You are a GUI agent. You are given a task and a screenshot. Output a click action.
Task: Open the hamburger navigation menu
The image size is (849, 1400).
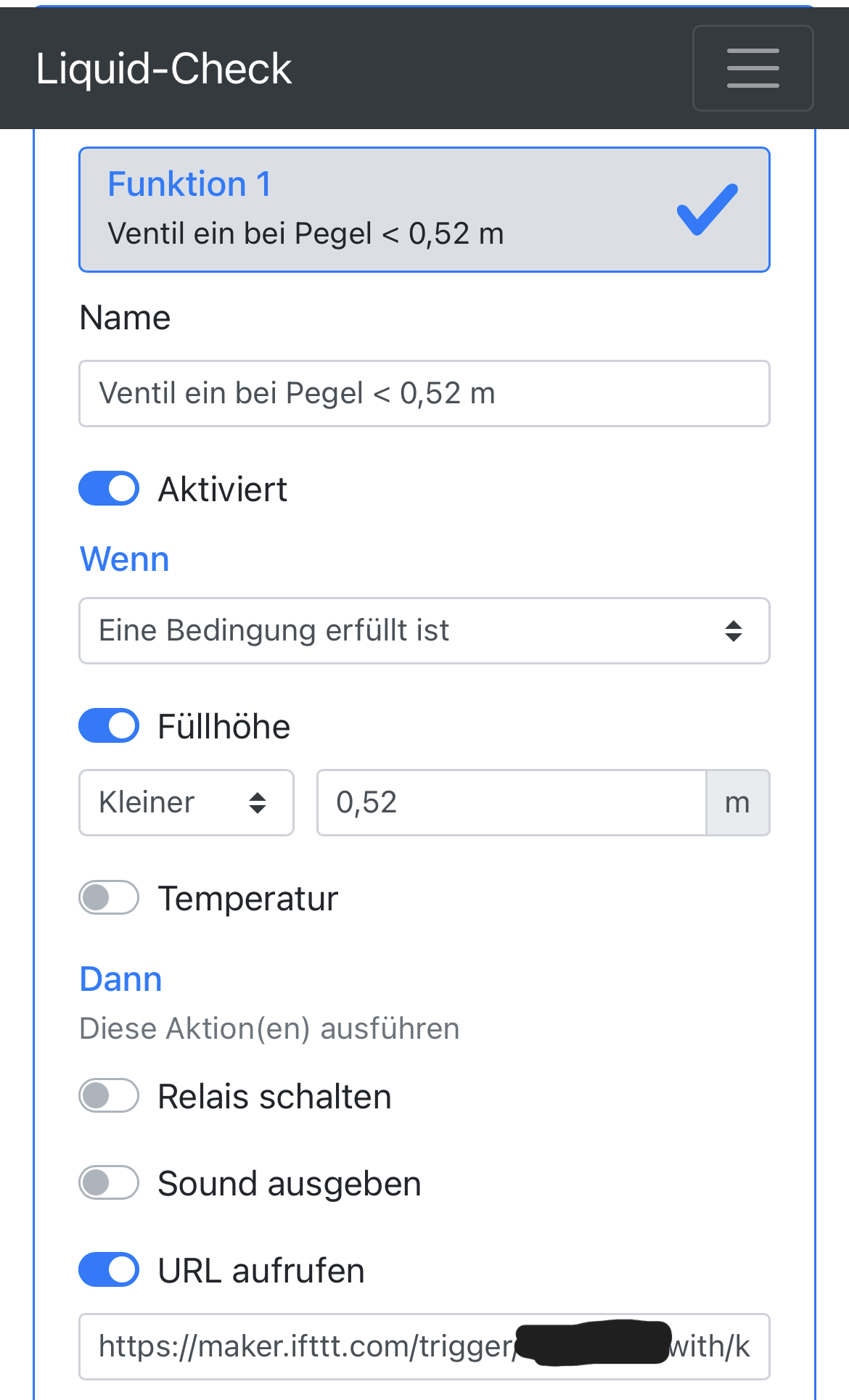click(x=752, y=68)
